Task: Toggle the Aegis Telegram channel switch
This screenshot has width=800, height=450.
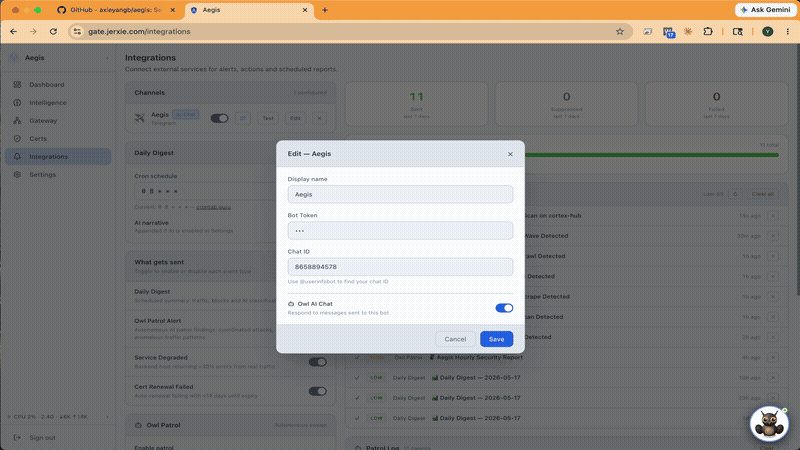Action: click(x=219, y=118)
